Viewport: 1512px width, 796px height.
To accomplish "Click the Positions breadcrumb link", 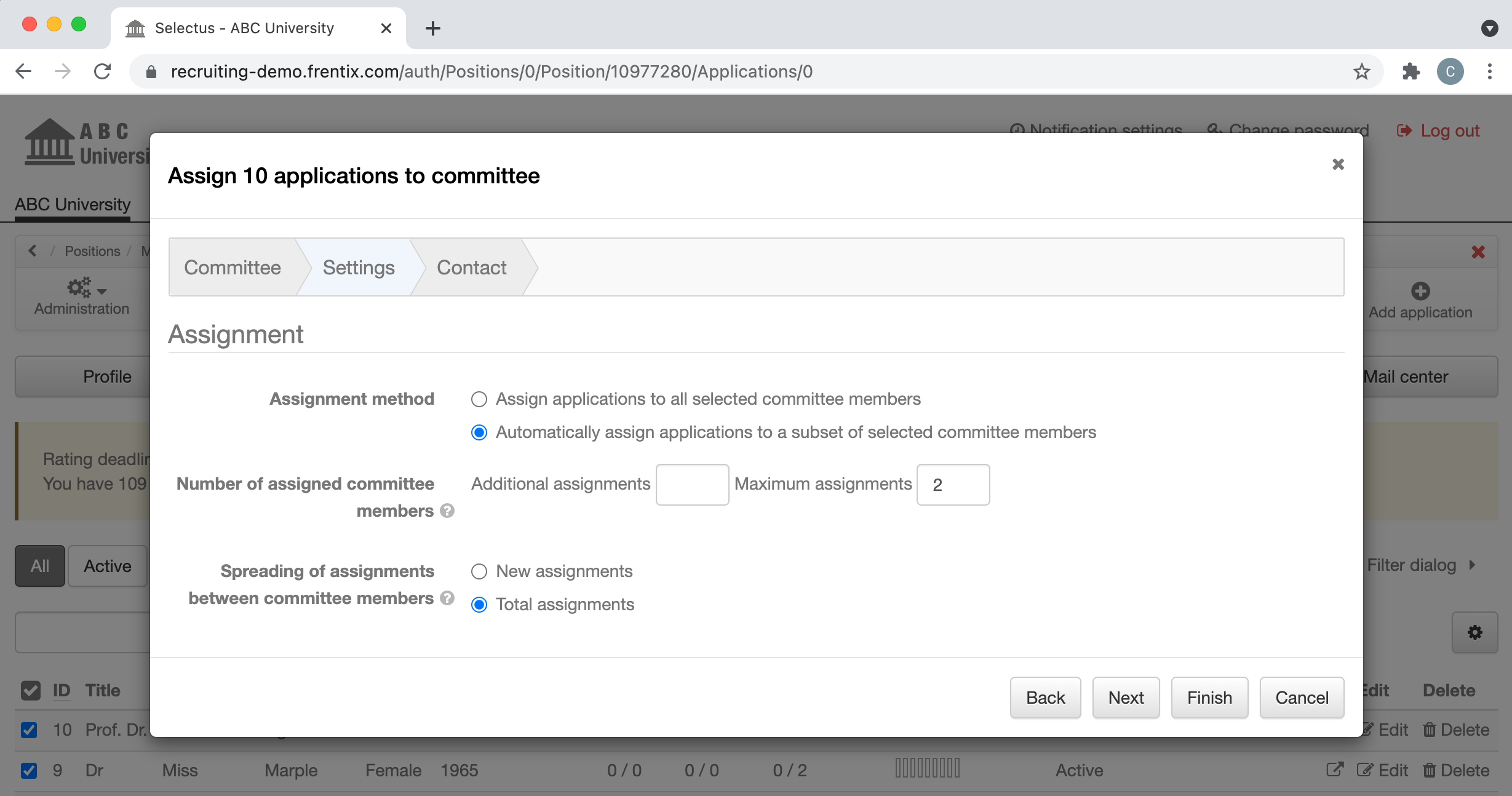I will 92,251.
